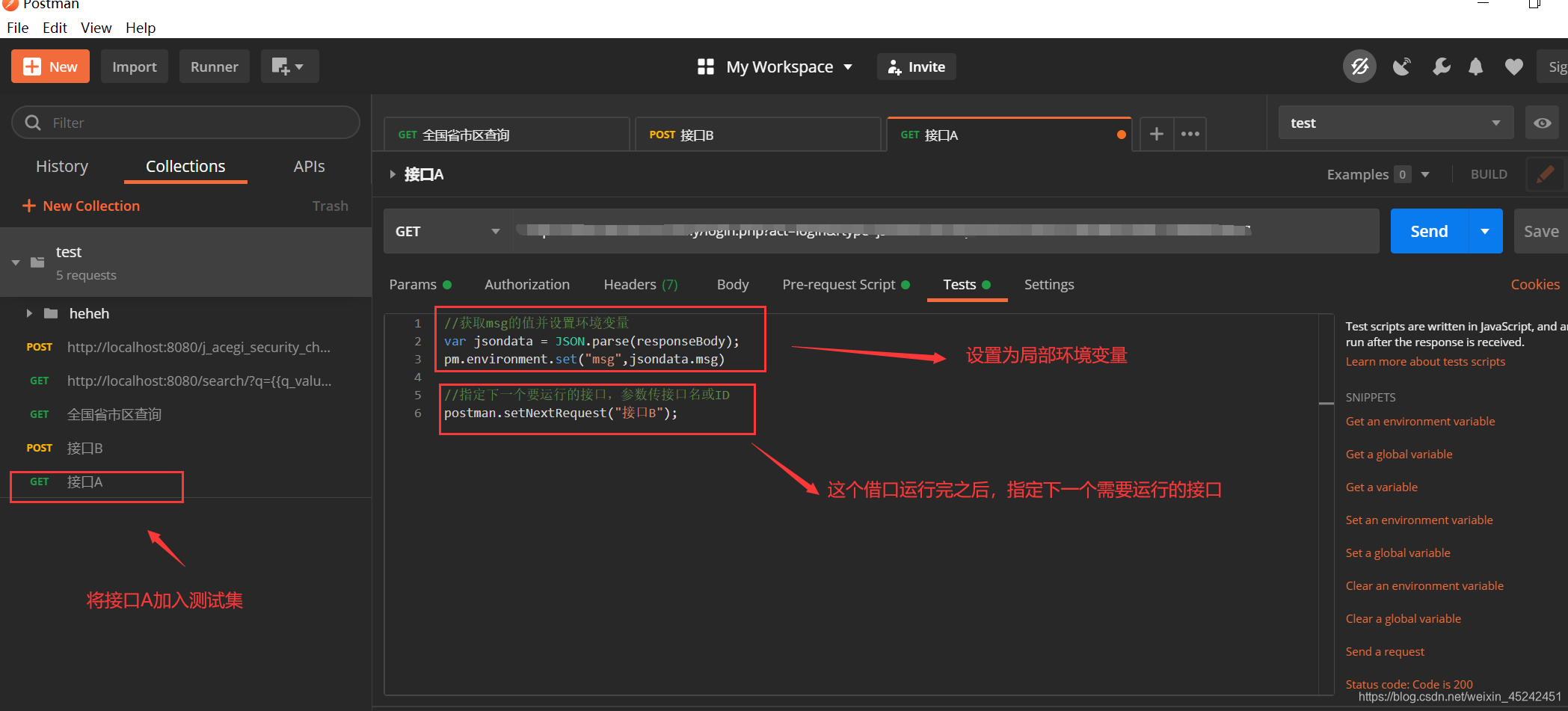The width and height of the screenshot is (1568, 711).
Task: Open the Pre-request Script tab
Action: click(x=846, y=284)
